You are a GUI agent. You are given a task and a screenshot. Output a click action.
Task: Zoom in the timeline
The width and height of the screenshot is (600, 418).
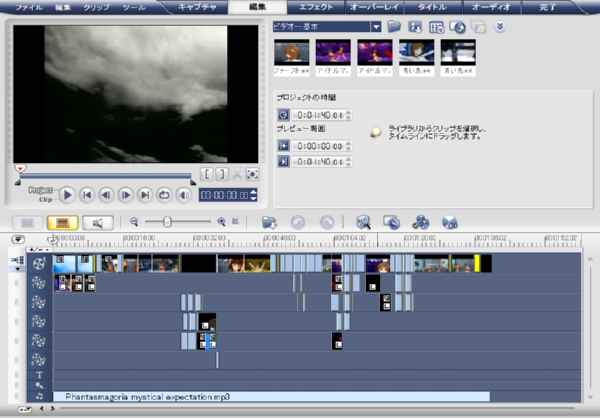(221, 222)
